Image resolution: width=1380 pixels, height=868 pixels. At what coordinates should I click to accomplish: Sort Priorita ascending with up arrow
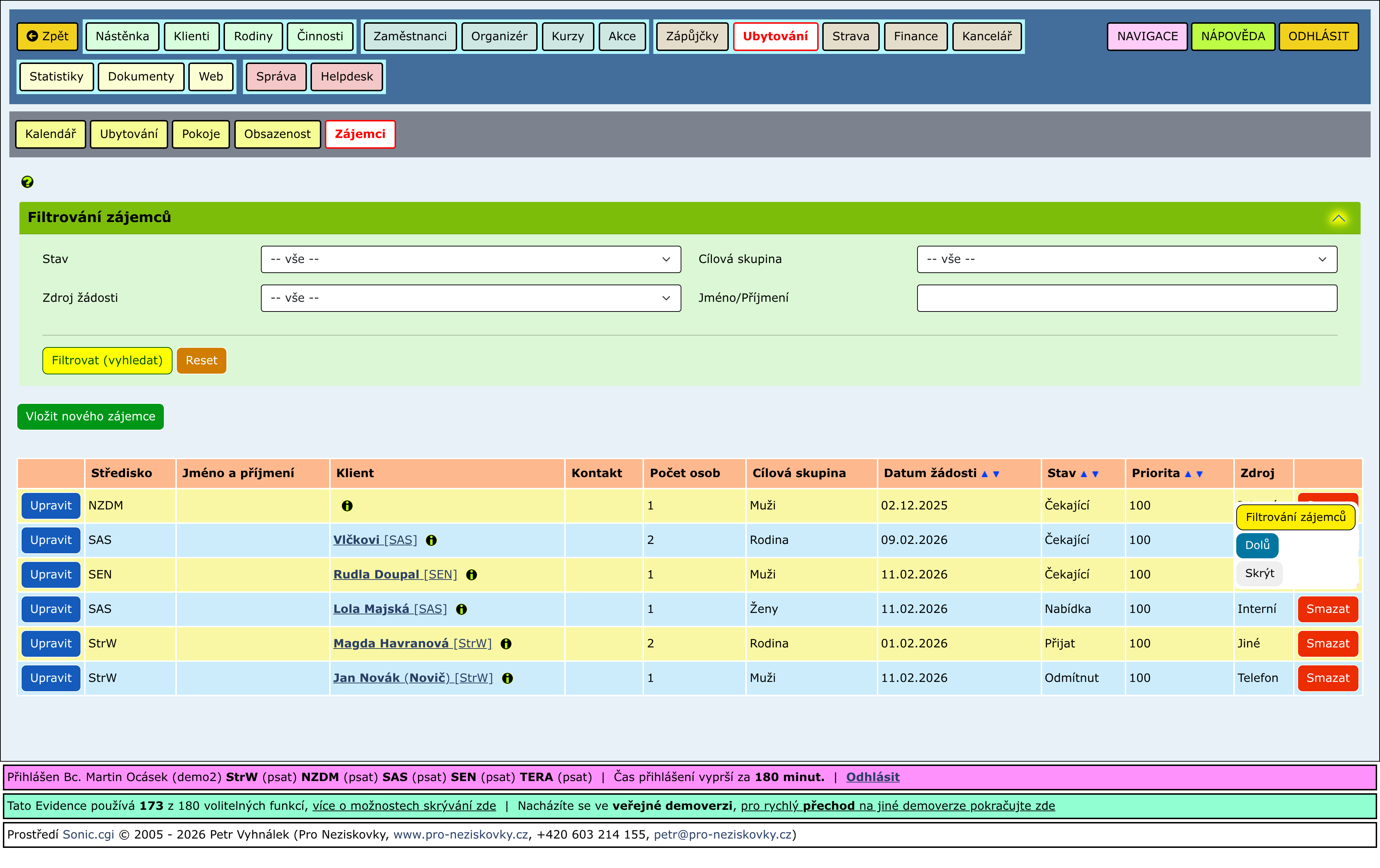(1187, 474)
